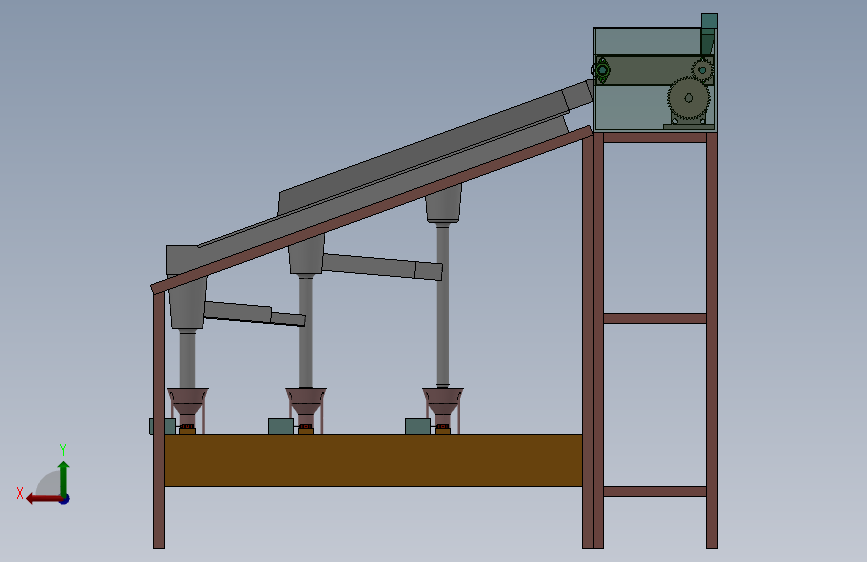Select the middle crossbar of the tower frame

point(655,318)
